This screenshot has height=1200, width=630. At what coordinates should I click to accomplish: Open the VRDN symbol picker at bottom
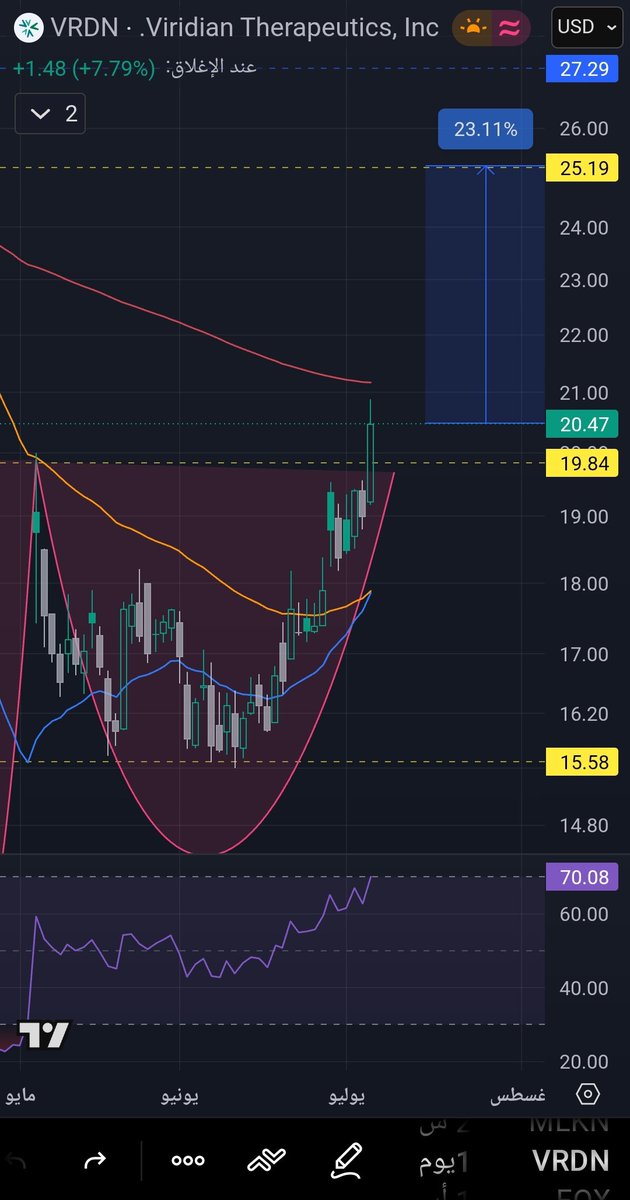point(568,1160)
